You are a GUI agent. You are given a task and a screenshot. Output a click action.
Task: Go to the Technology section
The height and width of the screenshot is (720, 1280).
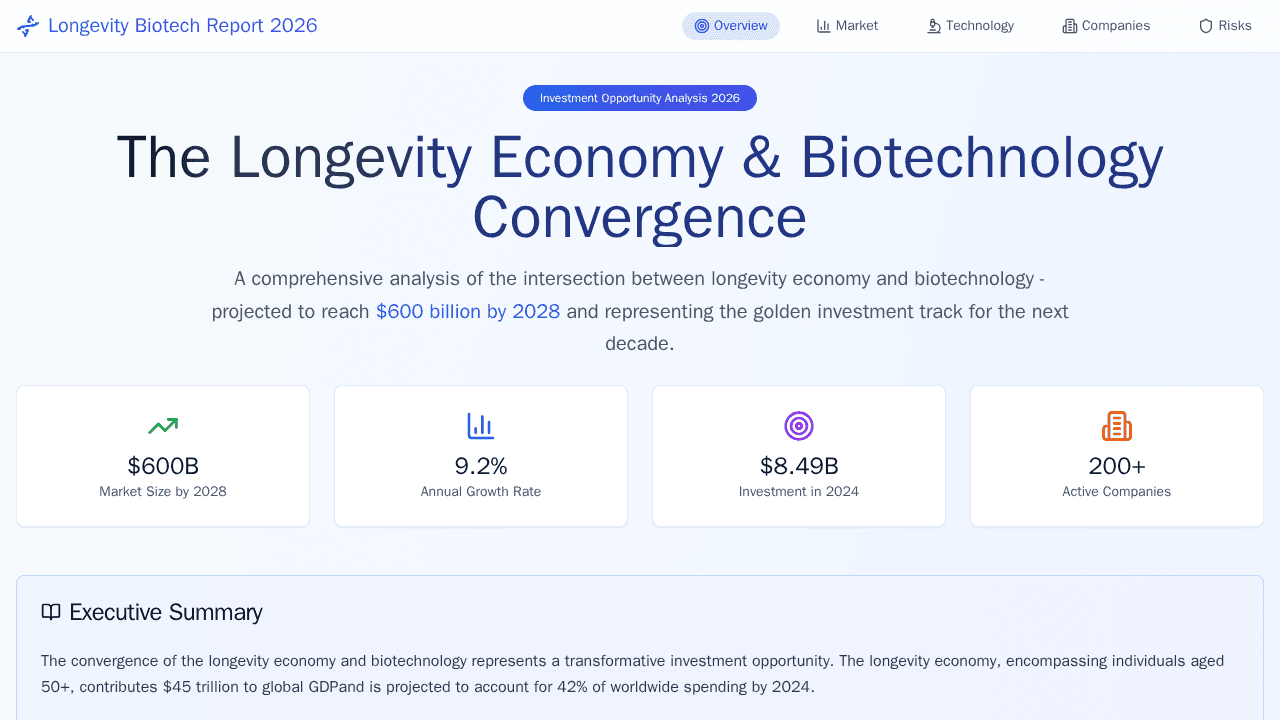point(970,26)
